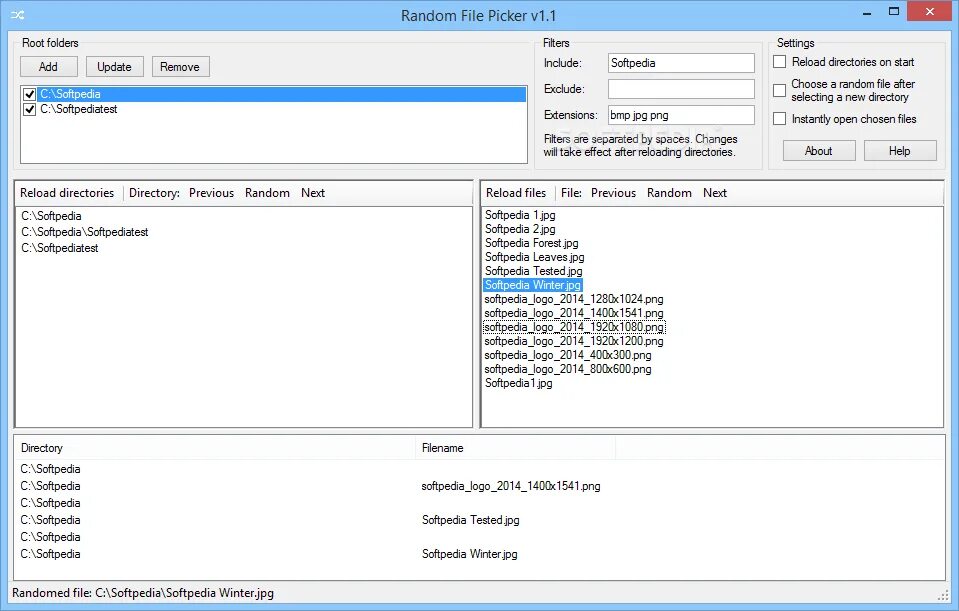
Task: Select file Softpedia1.jpg
Action: pos(519,383)
